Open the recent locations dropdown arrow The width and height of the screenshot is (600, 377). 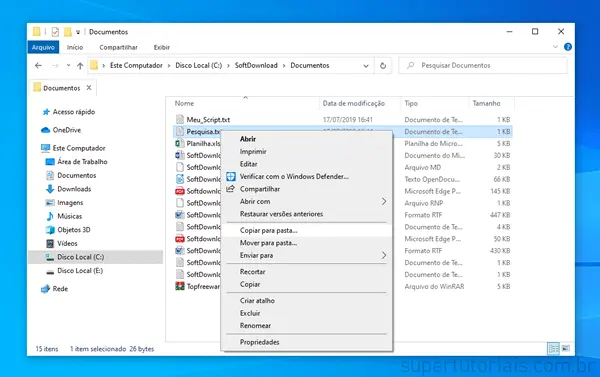click(x=68, y=65)
